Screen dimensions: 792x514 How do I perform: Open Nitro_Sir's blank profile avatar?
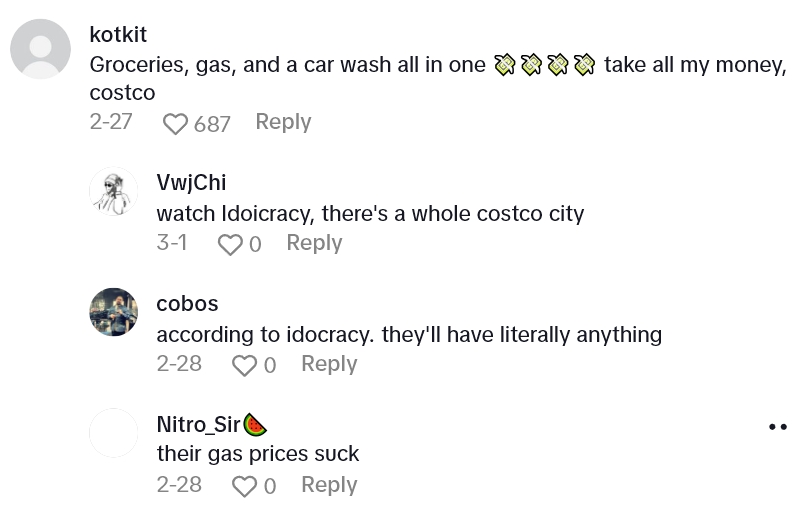pyautogui.click(x=113, y=433)
